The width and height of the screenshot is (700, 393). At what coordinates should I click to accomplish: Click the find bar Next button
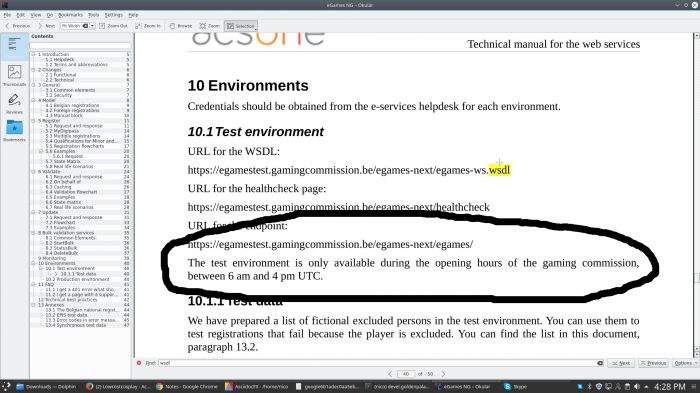[x=621, y=363]
